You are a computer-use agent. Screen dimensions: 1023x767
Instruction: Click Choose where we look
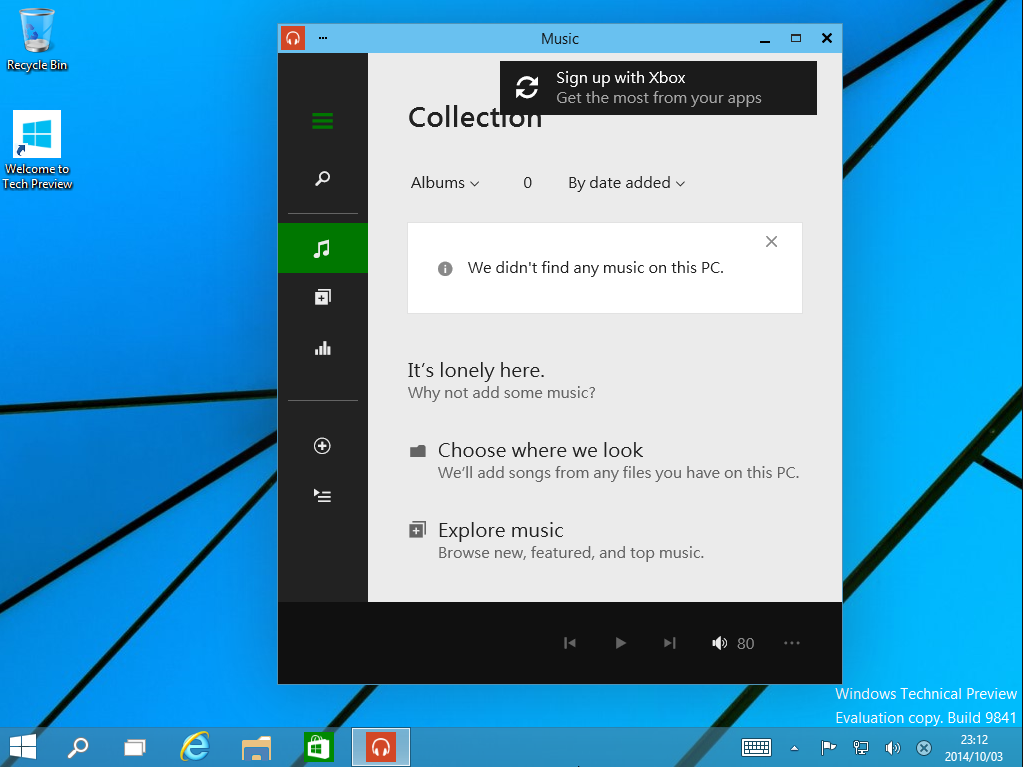coord(540,450)
